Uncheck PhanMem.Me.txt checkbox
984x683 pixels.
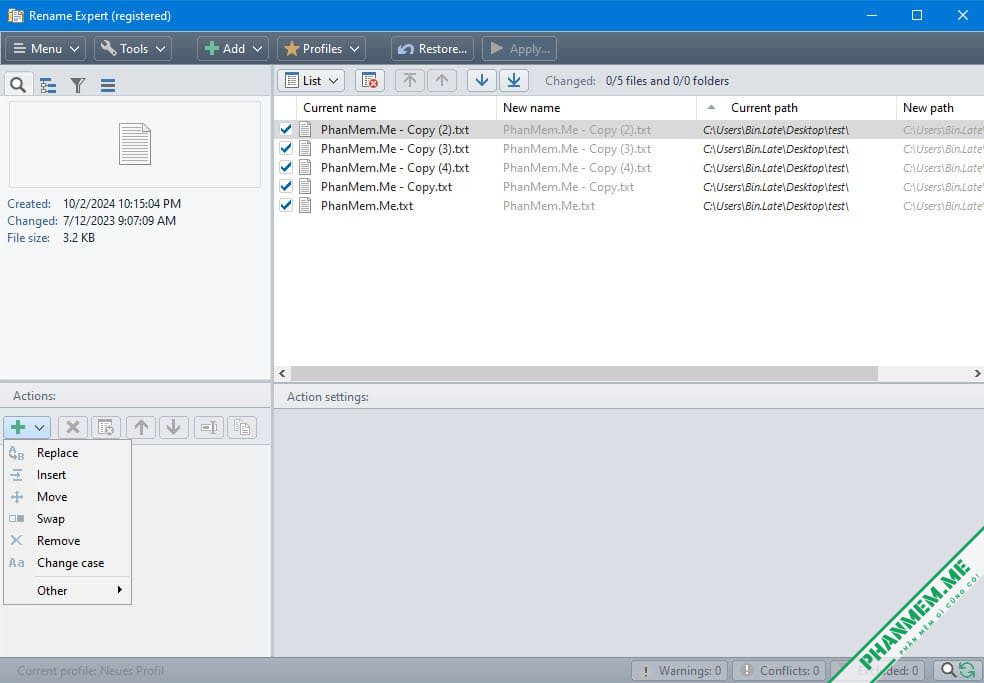pos(286,205)
